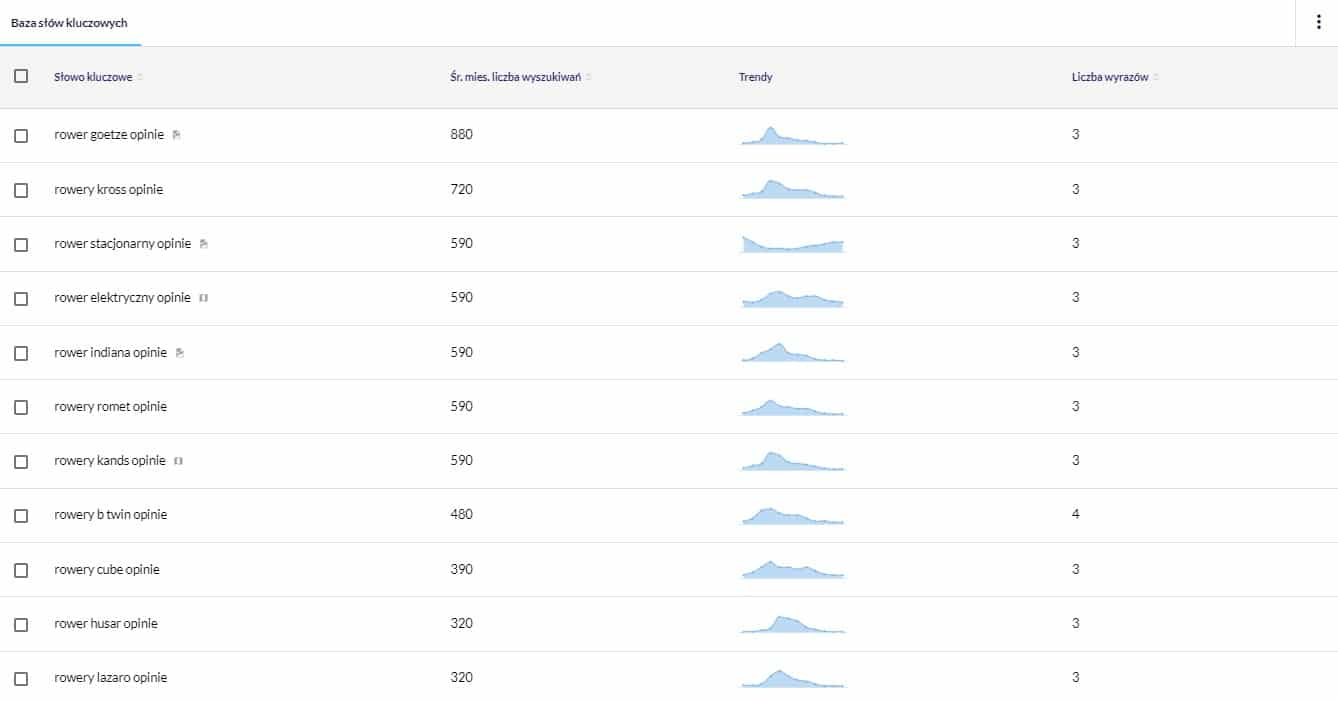Viewport: 1338px width, 702px height.
Task: Click the Trendy column header
Action: pos(755,77)
